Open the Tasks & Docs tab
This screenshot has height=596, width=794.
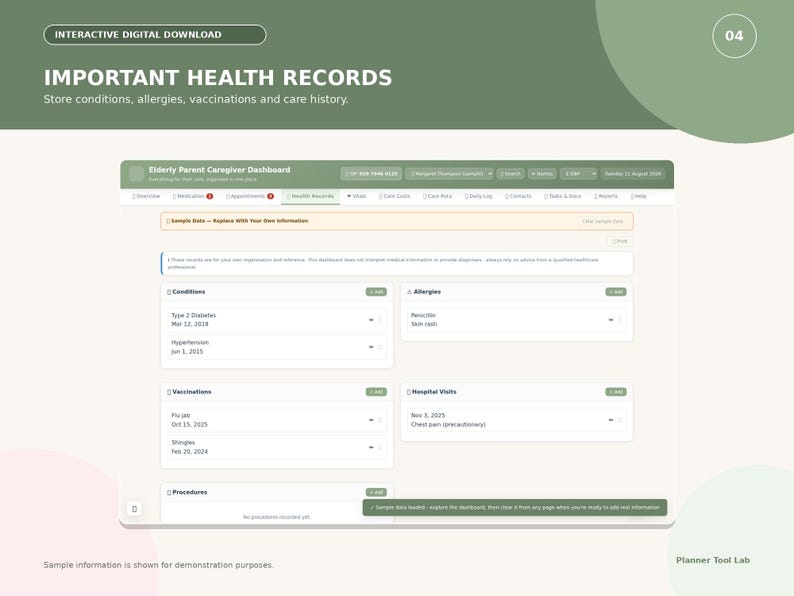click(x=563, y=196)
